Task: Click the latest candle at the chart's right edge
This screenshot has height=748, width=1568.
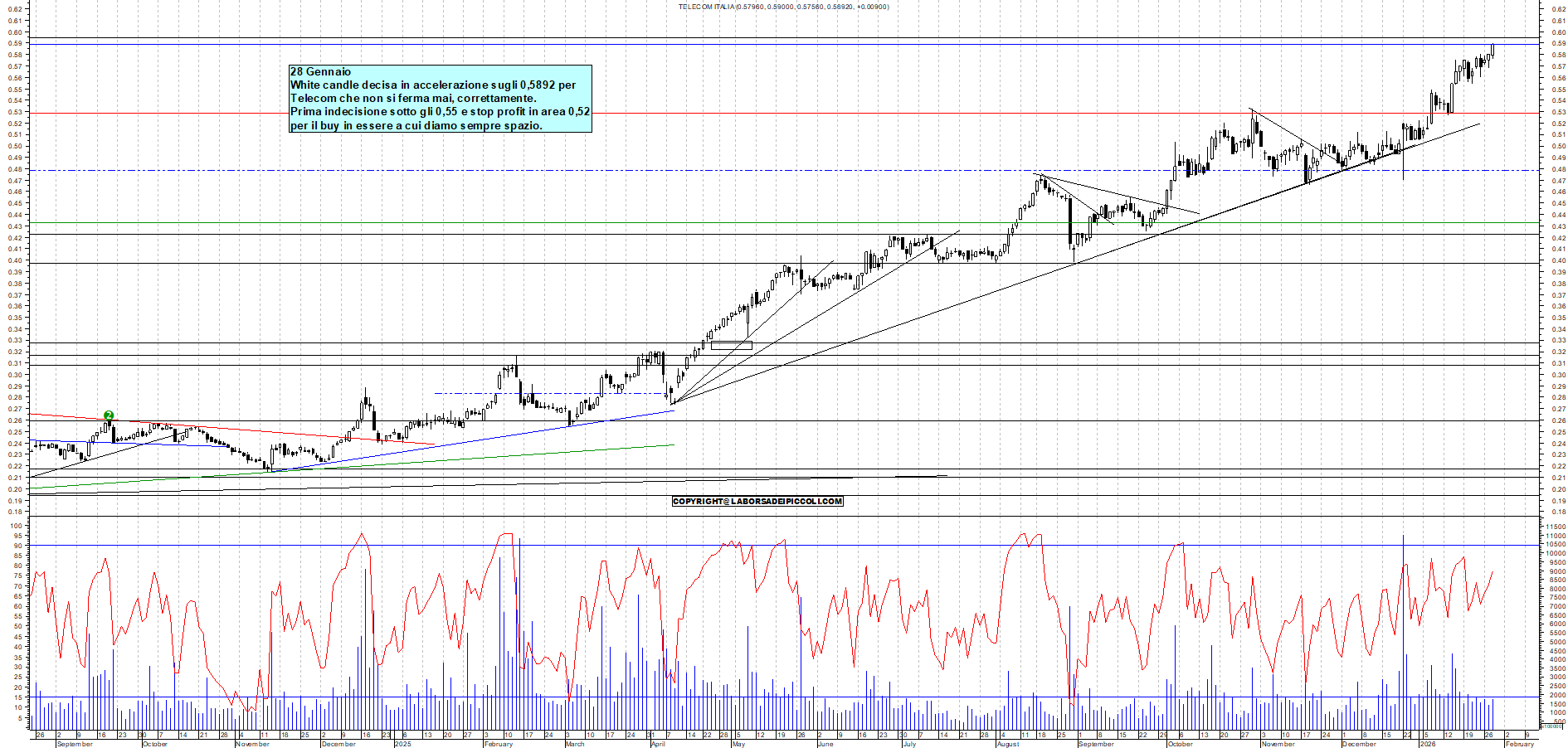Action: click(1492, 51)
